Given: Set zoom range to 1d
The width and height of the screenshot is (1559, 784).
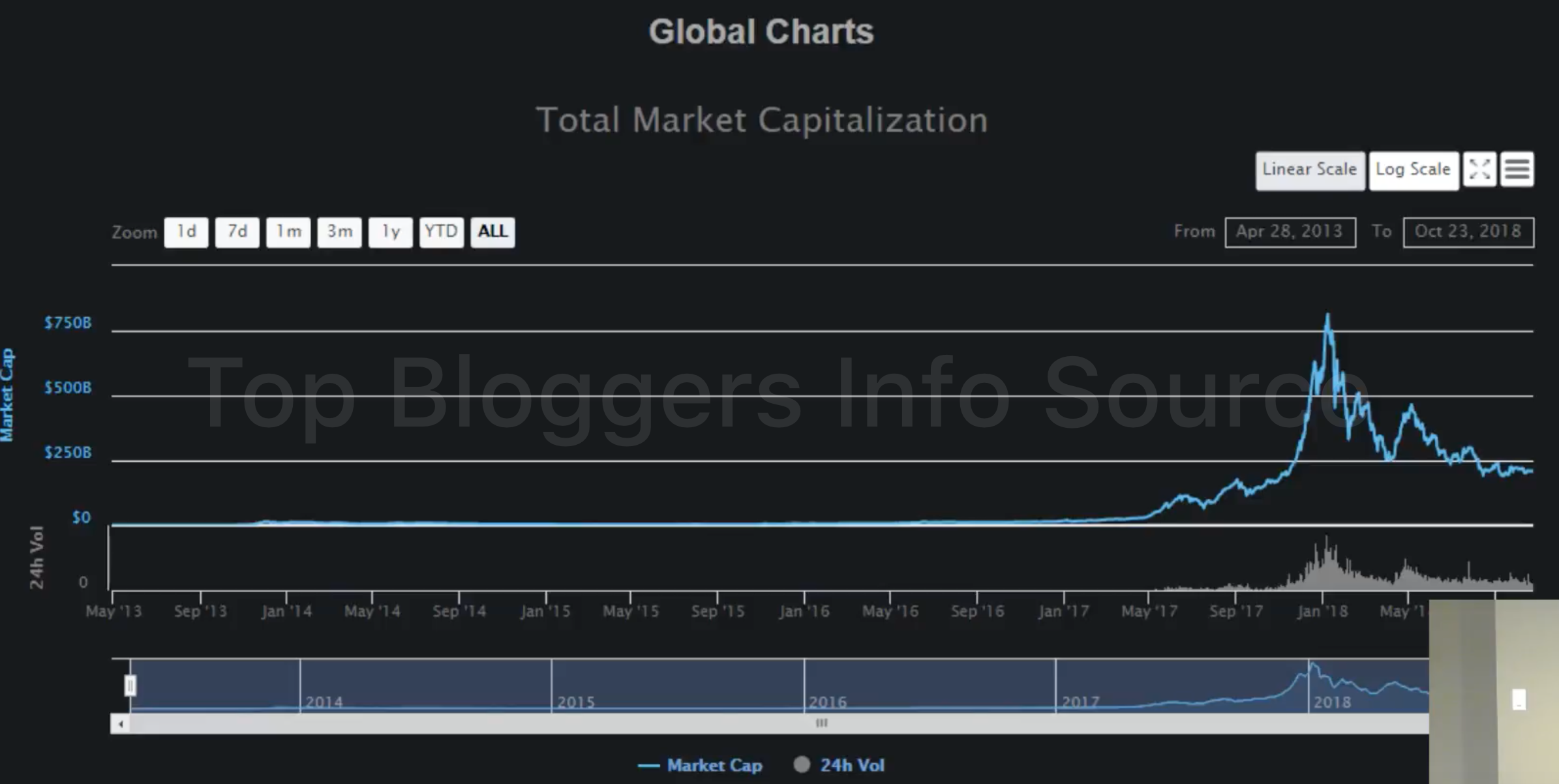Looking at the screenshot, I should (x=187, y=232).
